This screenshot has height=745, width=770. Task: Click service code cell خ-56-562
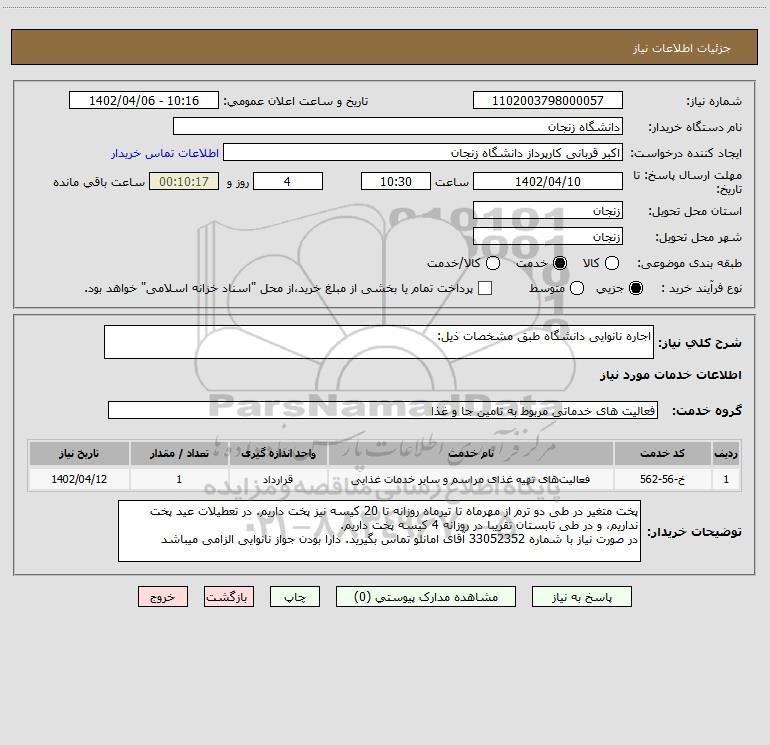(662, 479)
